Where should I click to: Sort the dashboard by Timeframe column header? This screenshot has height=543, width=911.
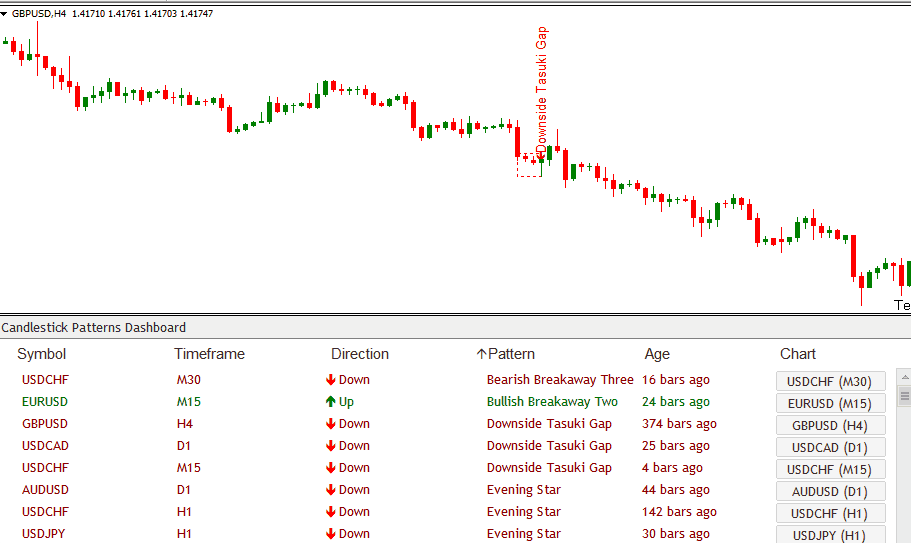[209, 354]
